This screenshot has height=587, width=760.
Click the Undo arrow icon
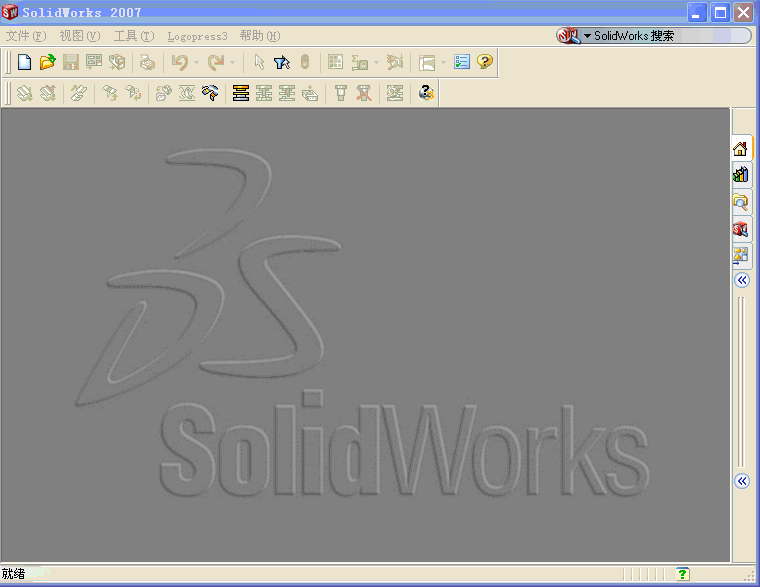click(179, 62)
